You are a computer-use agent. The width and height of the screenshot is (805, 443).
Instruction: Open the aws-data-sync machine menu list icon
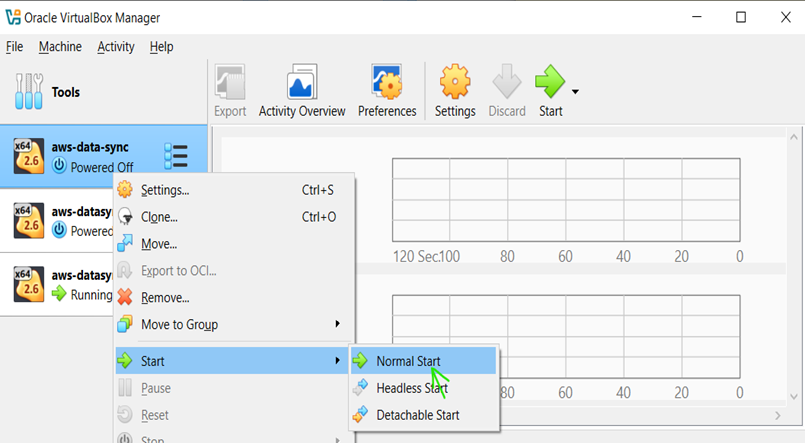tap(176, 156)
